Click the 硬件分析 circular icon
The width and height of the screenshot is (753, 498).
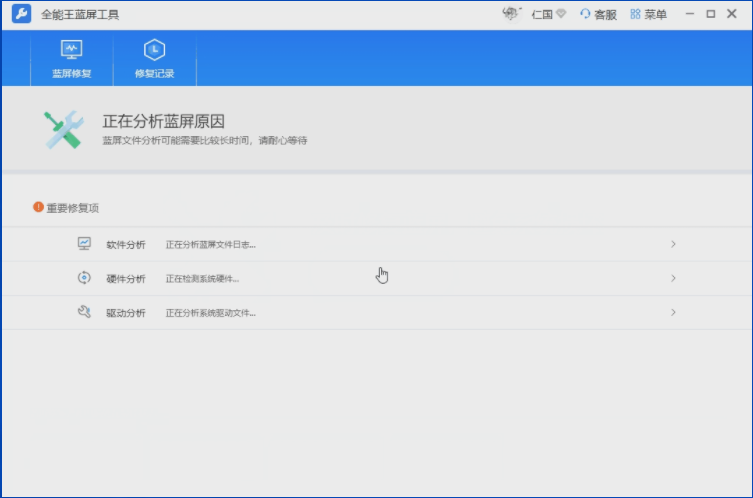click(x=84, y=278)
